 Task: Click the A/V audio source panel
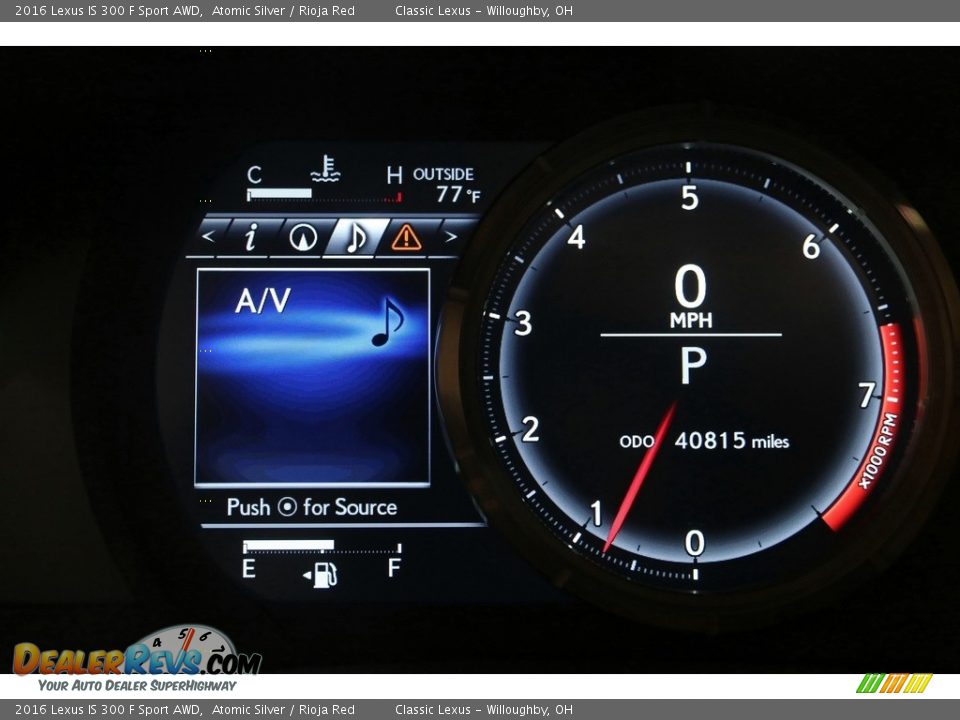pos(312,377)
